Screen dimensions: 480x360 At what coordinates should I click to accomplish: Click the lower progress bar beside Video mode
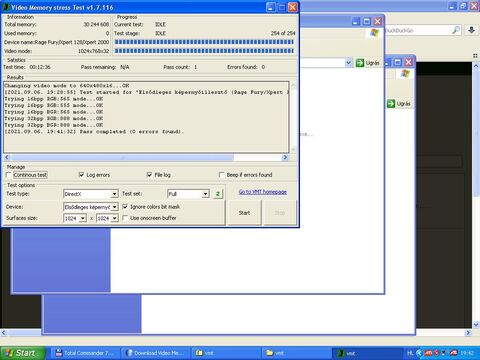pos(204,51)
